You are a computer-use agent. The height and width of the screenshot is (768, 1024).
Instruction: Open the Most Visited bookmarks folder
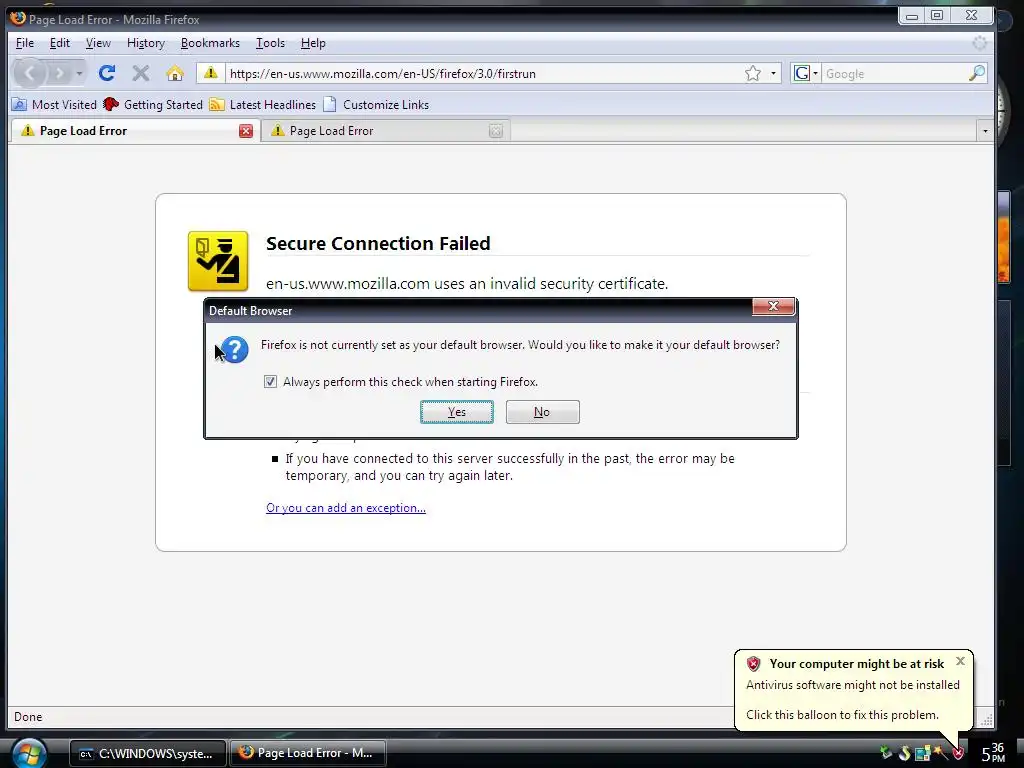tap(54, 104)
